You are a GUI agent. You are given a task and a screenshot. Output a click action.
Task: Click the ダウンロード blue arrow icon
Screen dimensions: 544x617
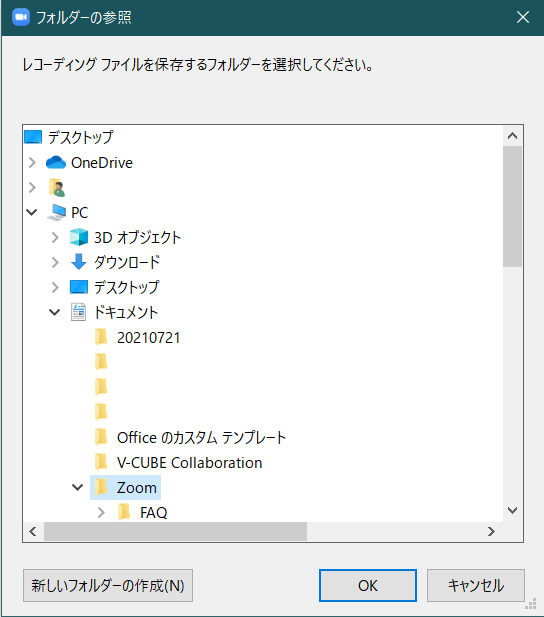pos(79,262)
